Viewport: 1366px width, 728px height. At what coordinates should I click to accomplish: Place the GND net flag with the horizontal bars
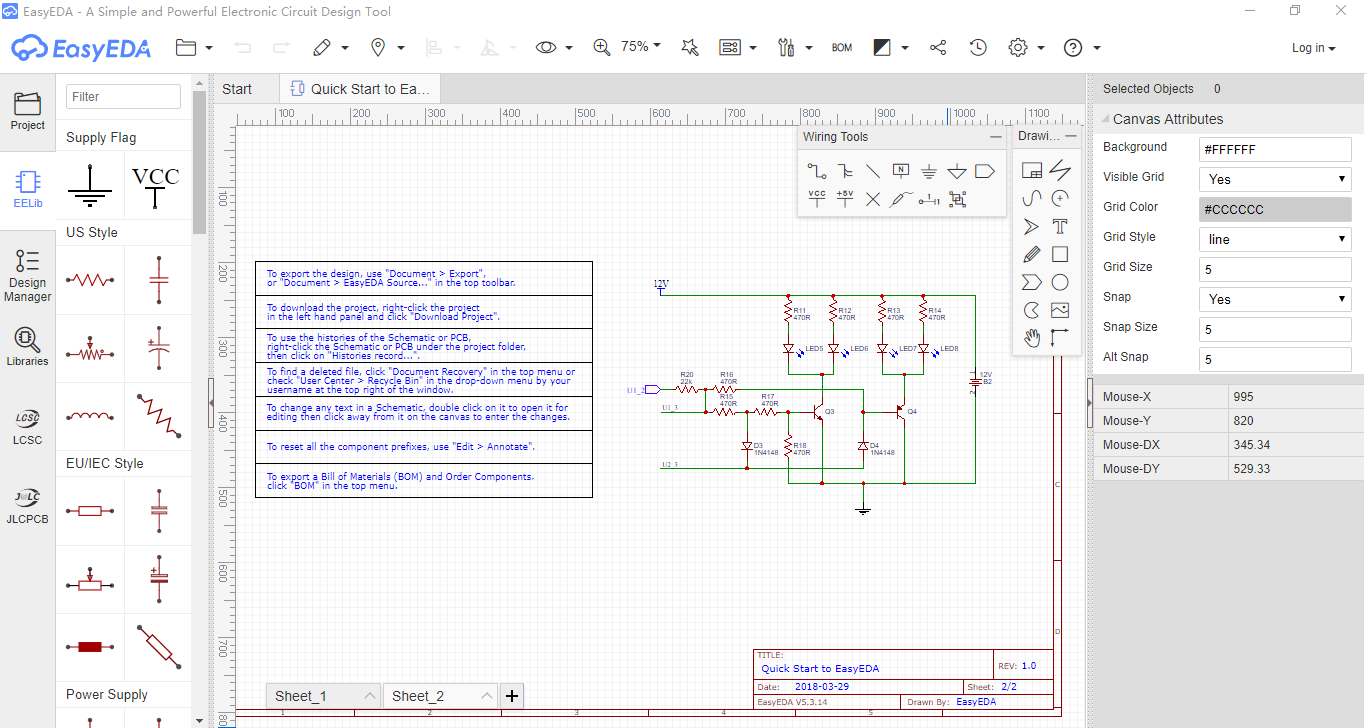[929, 171]
